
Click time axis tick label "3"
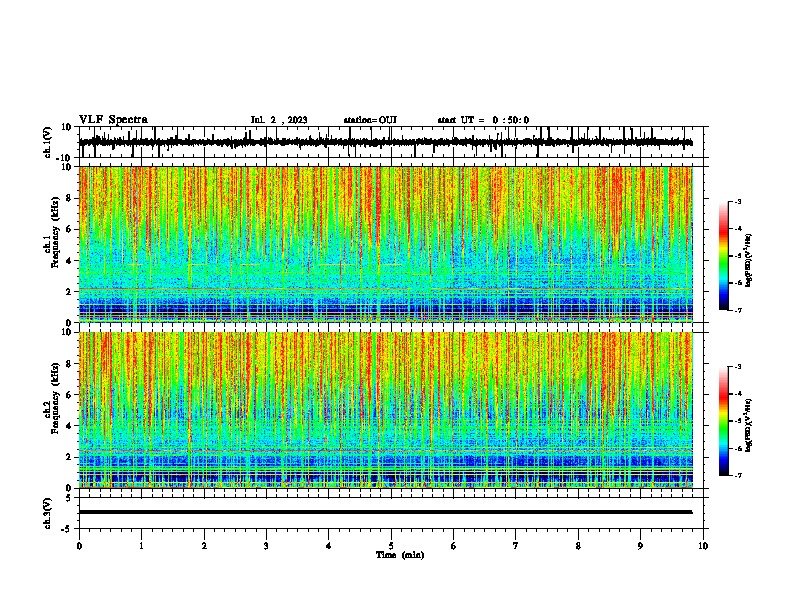coord(266,545)
